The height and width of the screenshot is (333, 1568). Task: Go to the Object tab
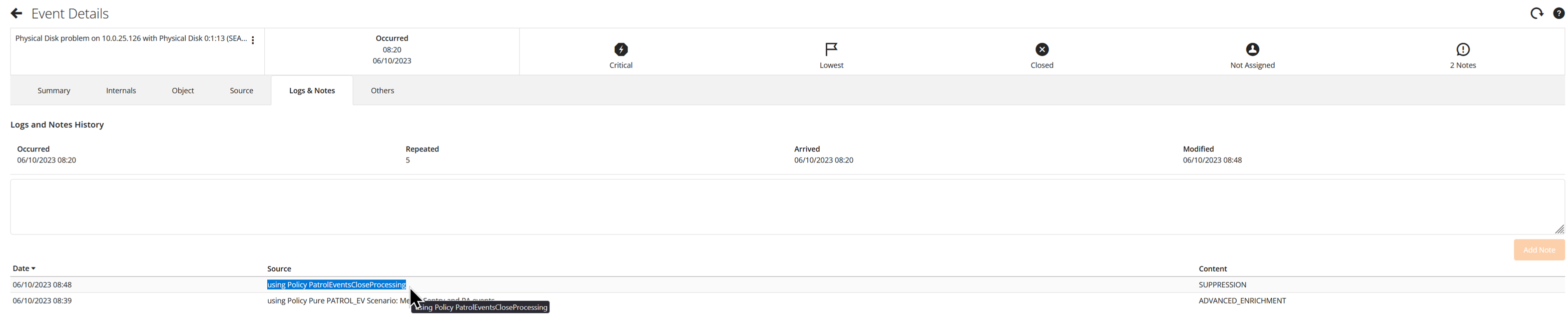pos(183,90)
